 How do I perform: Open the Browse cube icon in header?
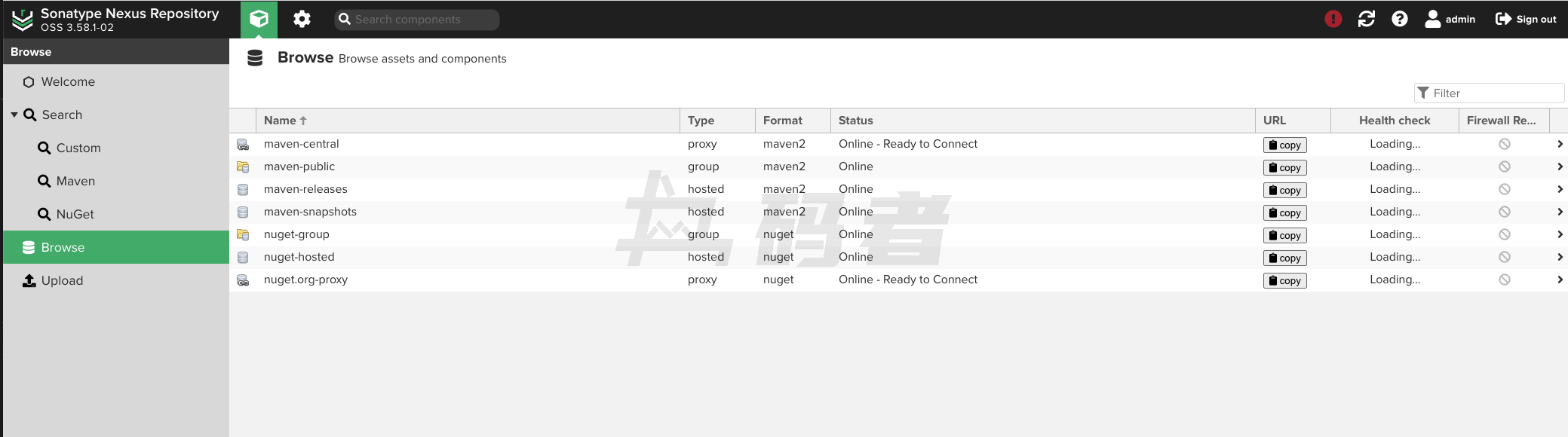(259, 19)
